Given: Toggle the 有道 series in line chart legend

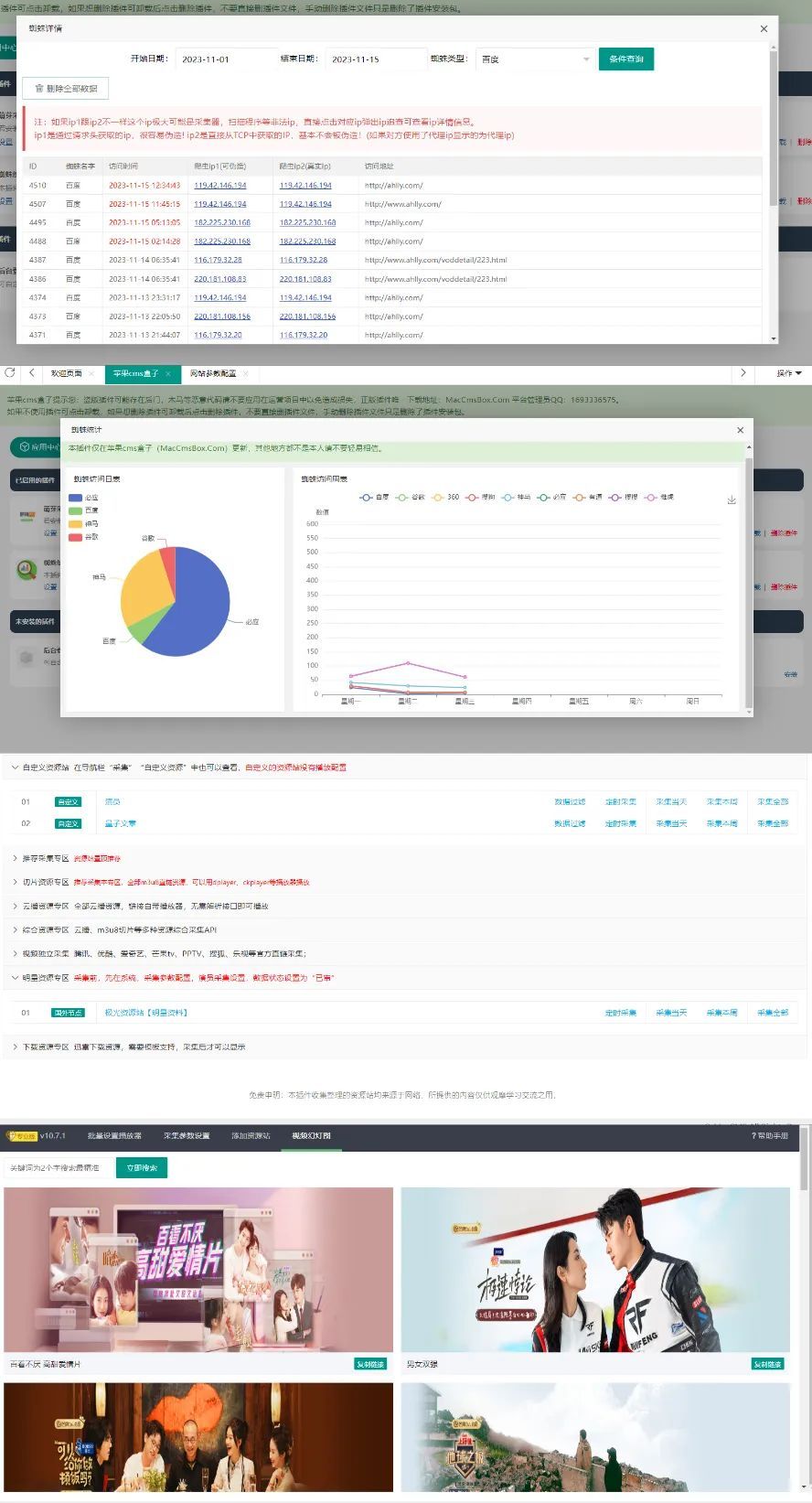Looking at the screenshot, I should (x=587, y=497).
